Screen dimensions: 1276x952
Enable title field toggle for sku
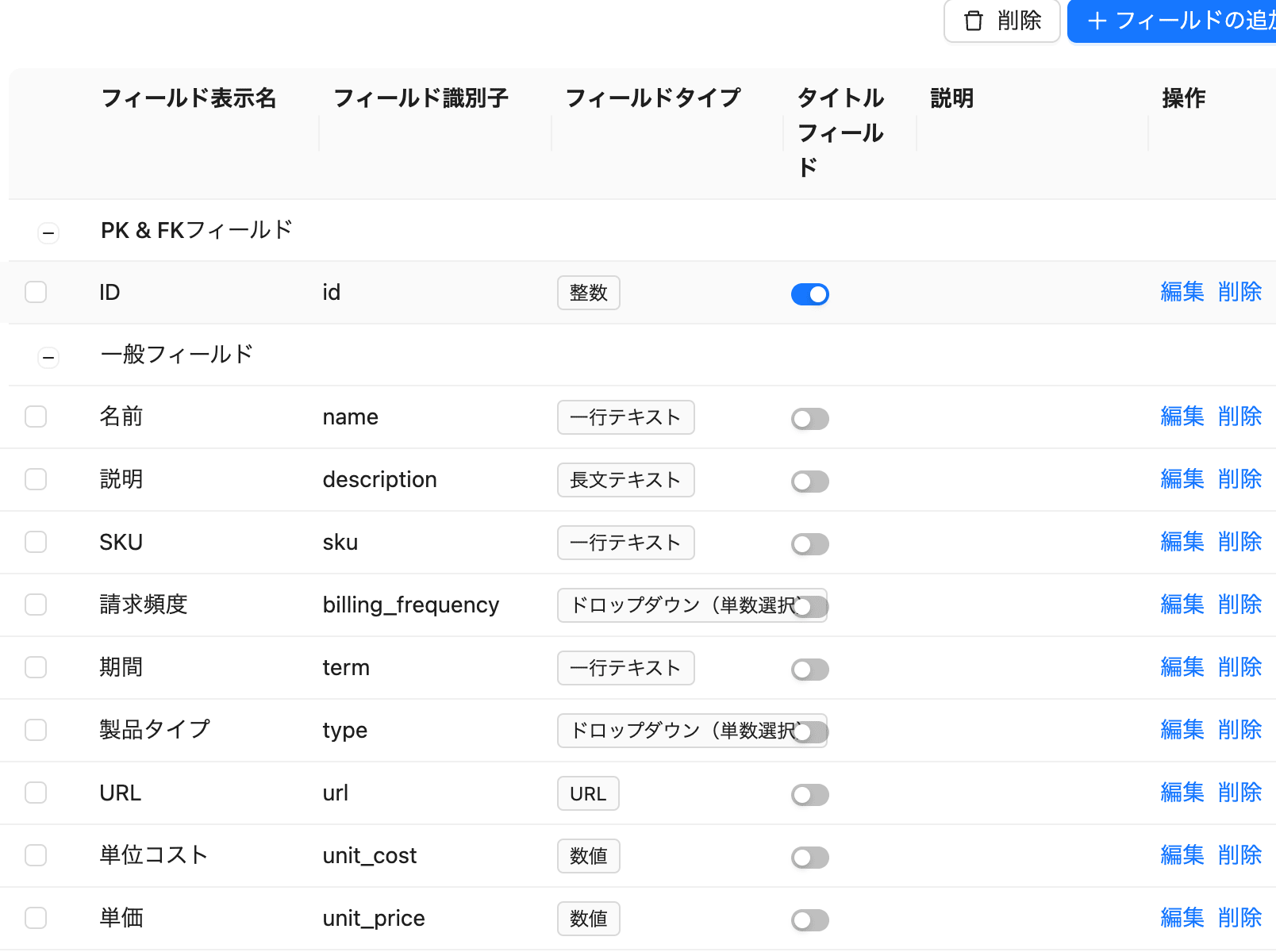809,544
